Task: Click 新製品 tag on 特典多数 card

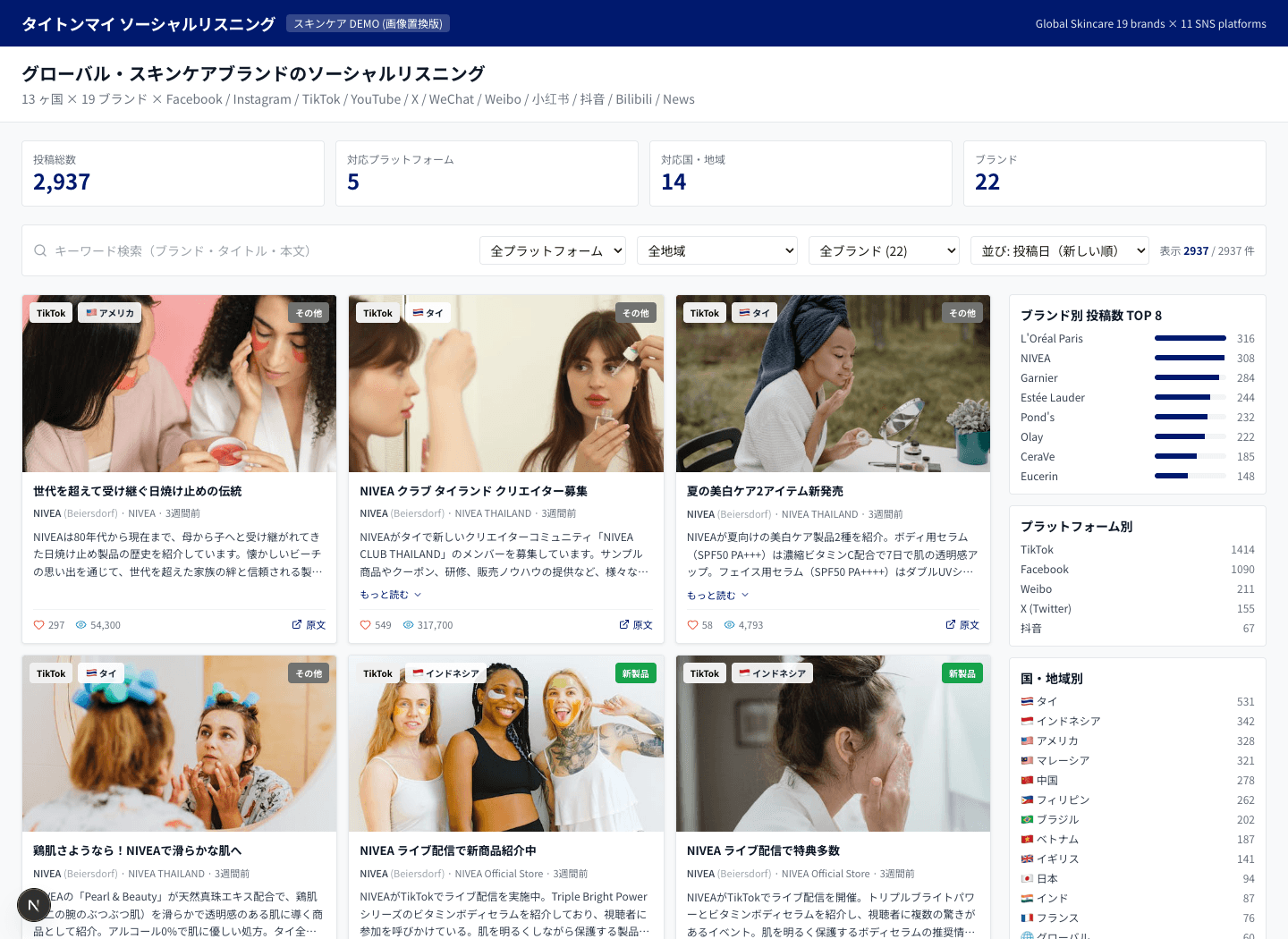Action: 962,673
